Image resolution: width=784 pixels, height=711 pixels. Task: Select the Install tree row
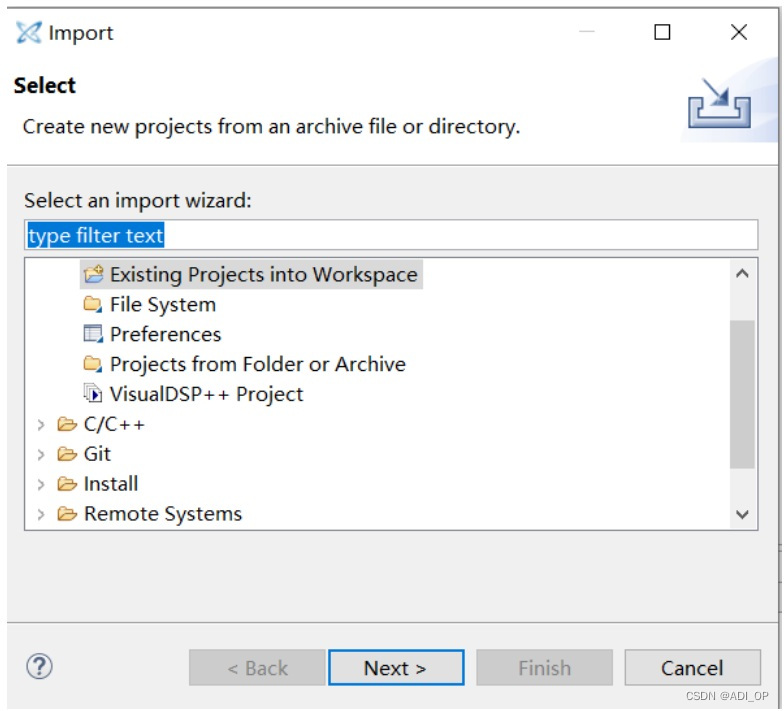point(111,484)
